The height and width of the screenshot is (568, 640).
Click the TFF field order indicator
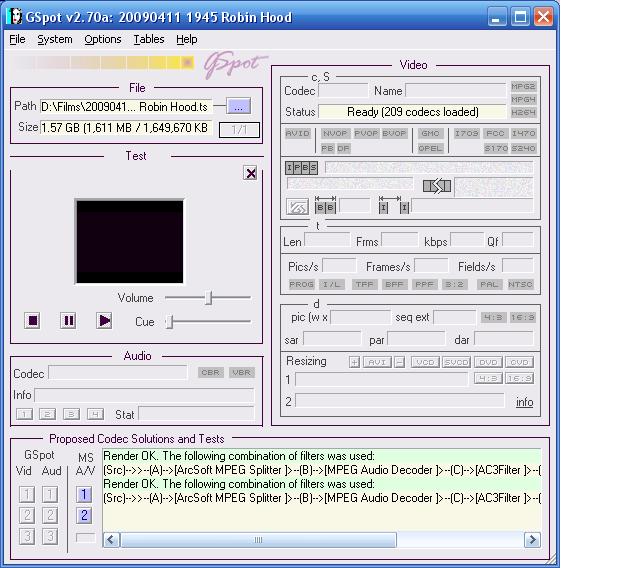[x=364, y=284]
